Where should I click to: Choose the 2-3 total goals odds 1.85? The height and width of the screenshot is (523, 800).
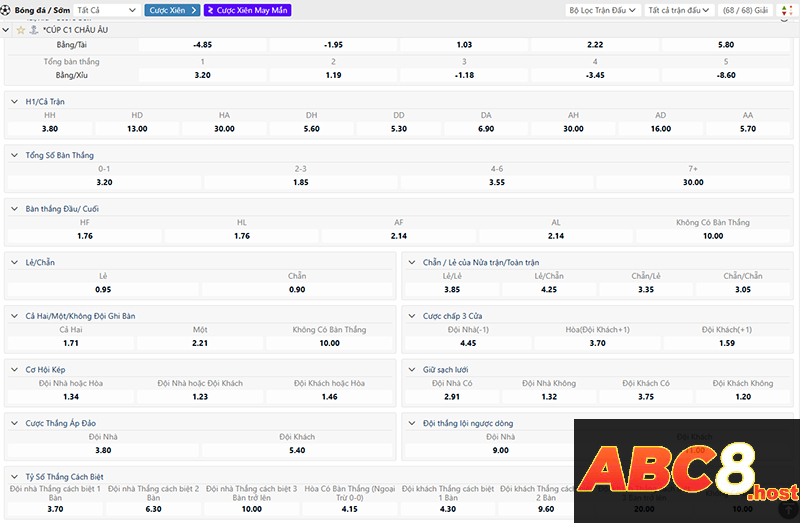(x=300, y=182)
